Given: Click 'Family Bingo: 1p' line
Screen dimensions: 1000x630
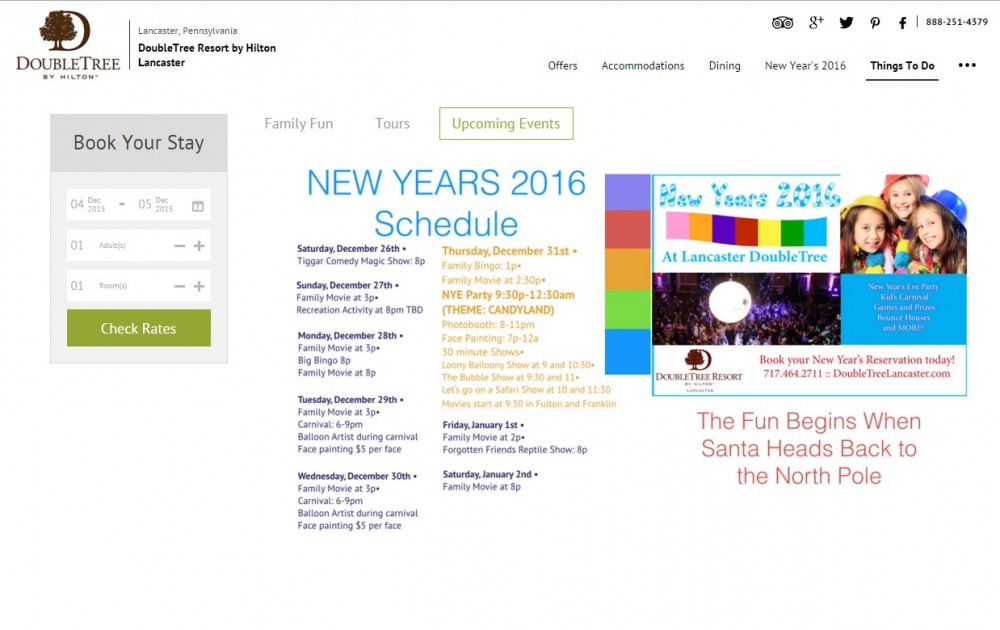Looking at the screenshot, I should pyautogui.click(x=482, y=266).
